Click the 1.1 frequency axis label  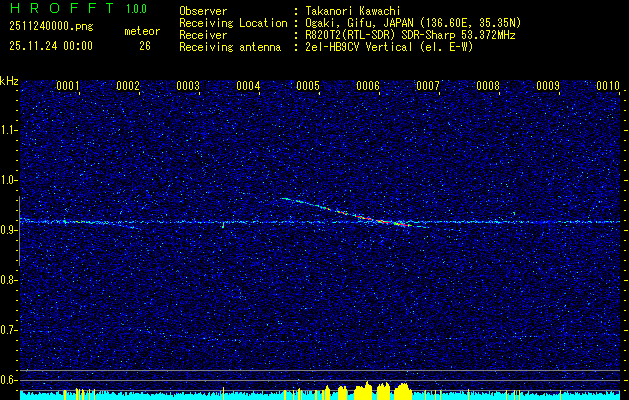point(9,129)
